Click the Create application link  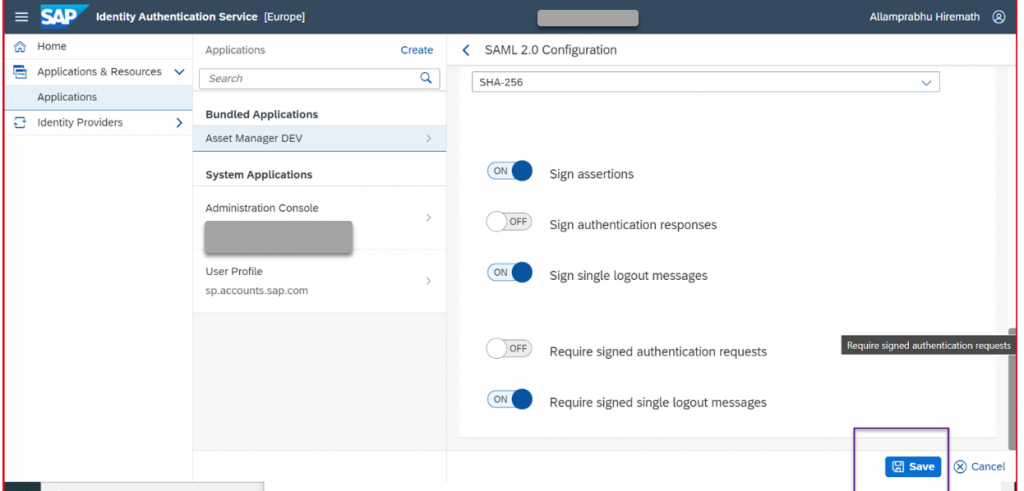417,50
